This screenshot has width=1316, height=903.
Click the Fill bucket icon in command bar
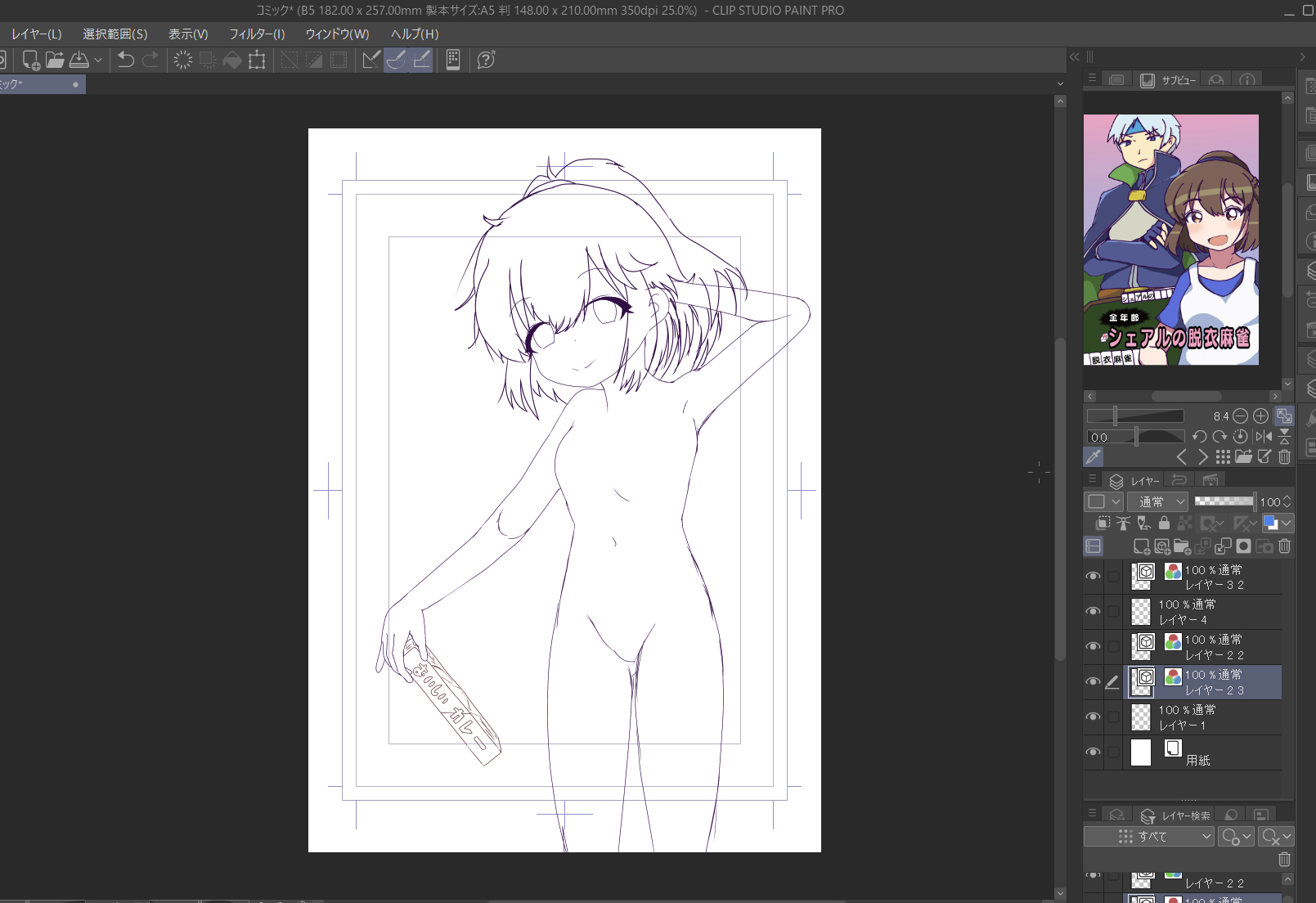pyautogui.click(x=232, y=60)
